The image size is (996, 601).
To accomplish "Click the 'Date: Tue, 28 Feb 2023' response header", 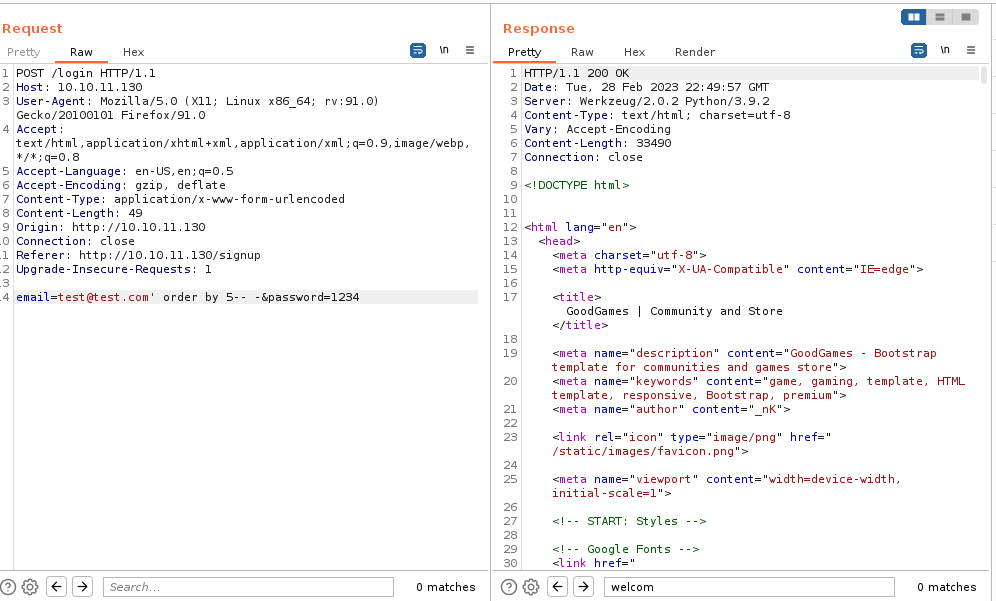I will (647, 87).
